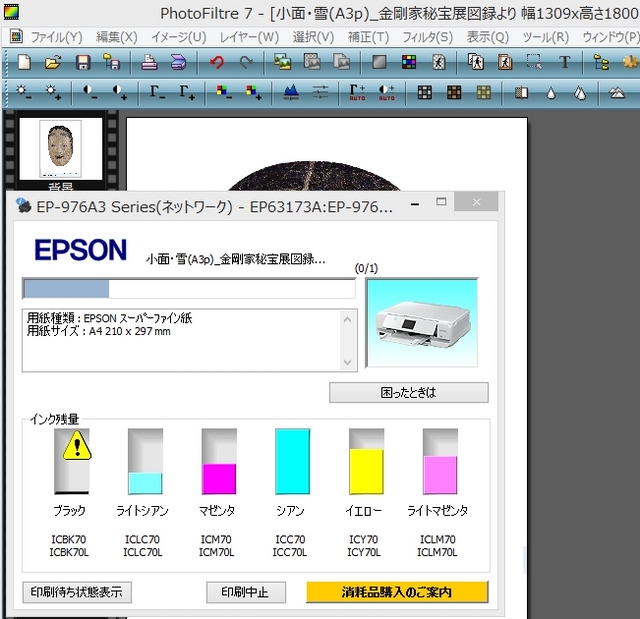Open the ファイル(Y) menu
The image size is (640, 619).
pos(56,37)
